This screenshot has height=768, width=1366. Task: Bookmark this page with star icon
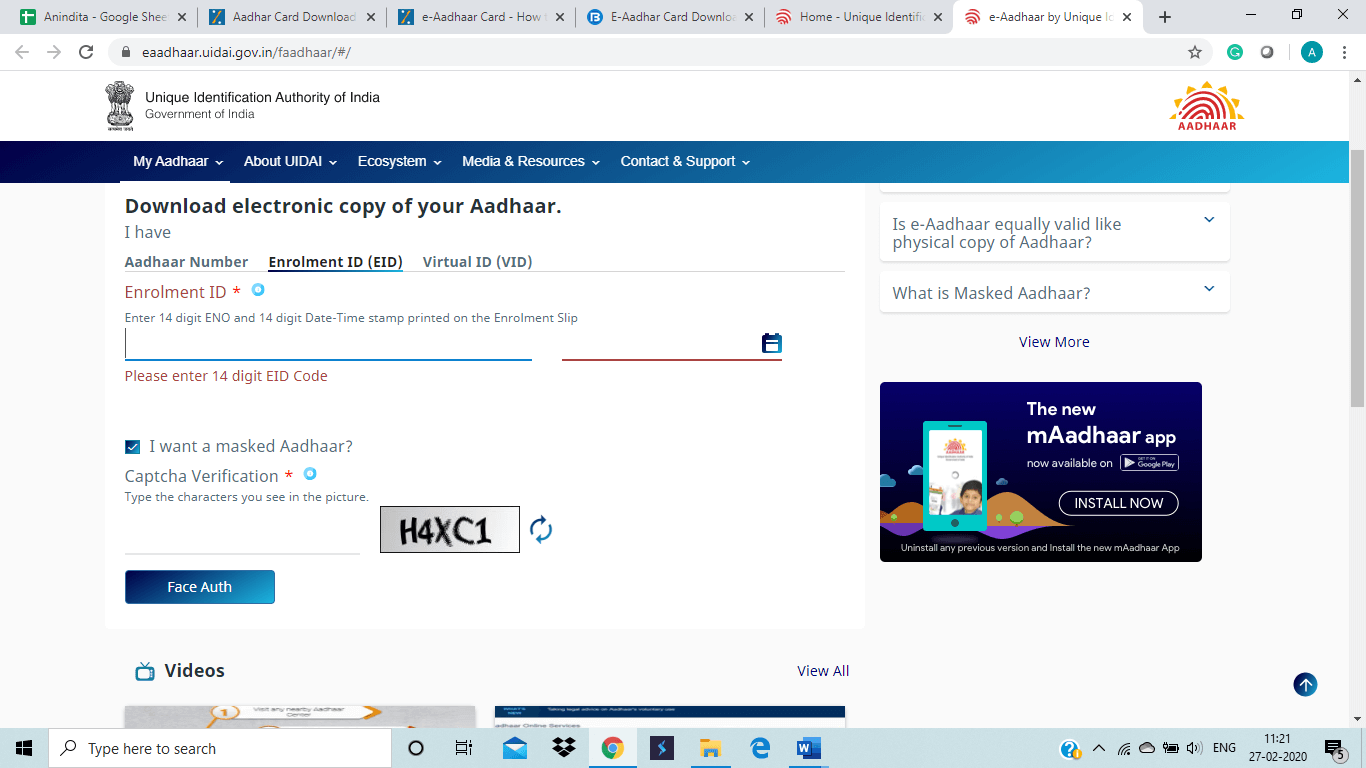1194,52
